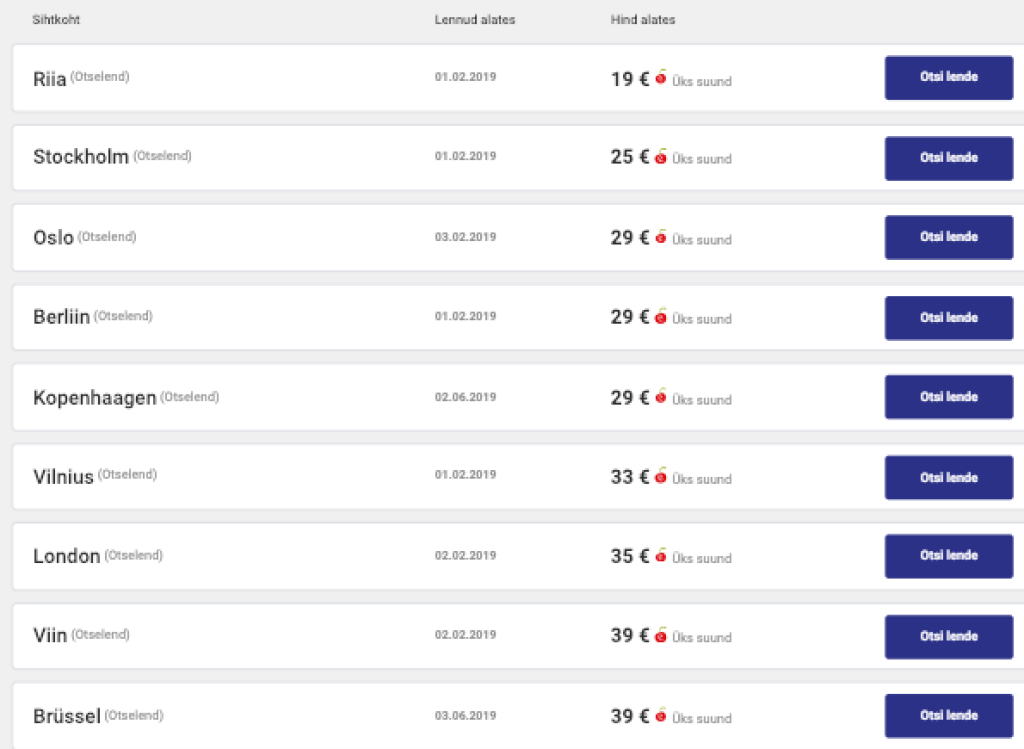
Task: Click the Sihtkoht column header
Action: pos(56,20)
